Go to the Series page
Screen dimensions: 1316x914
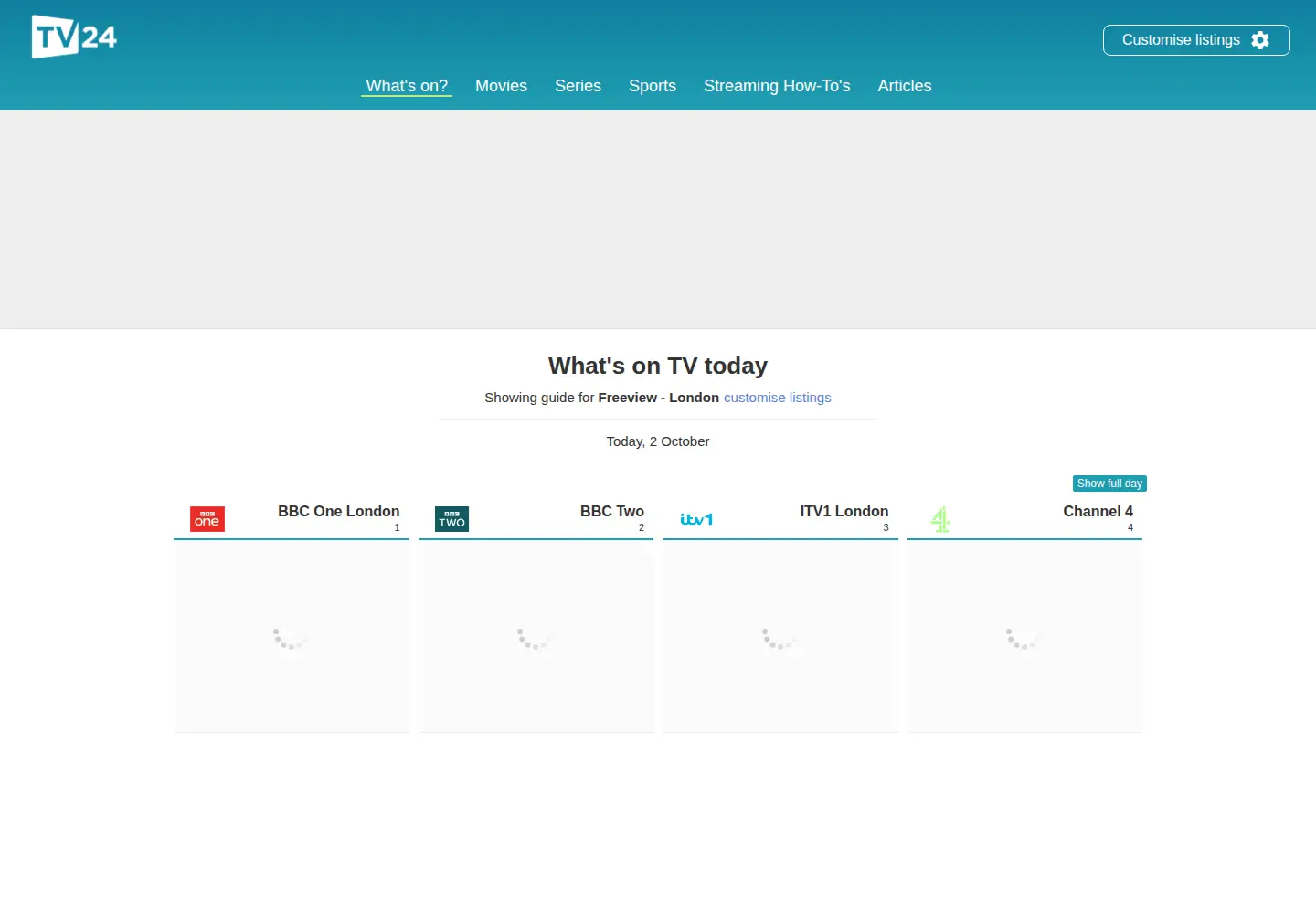coord(578,86)
